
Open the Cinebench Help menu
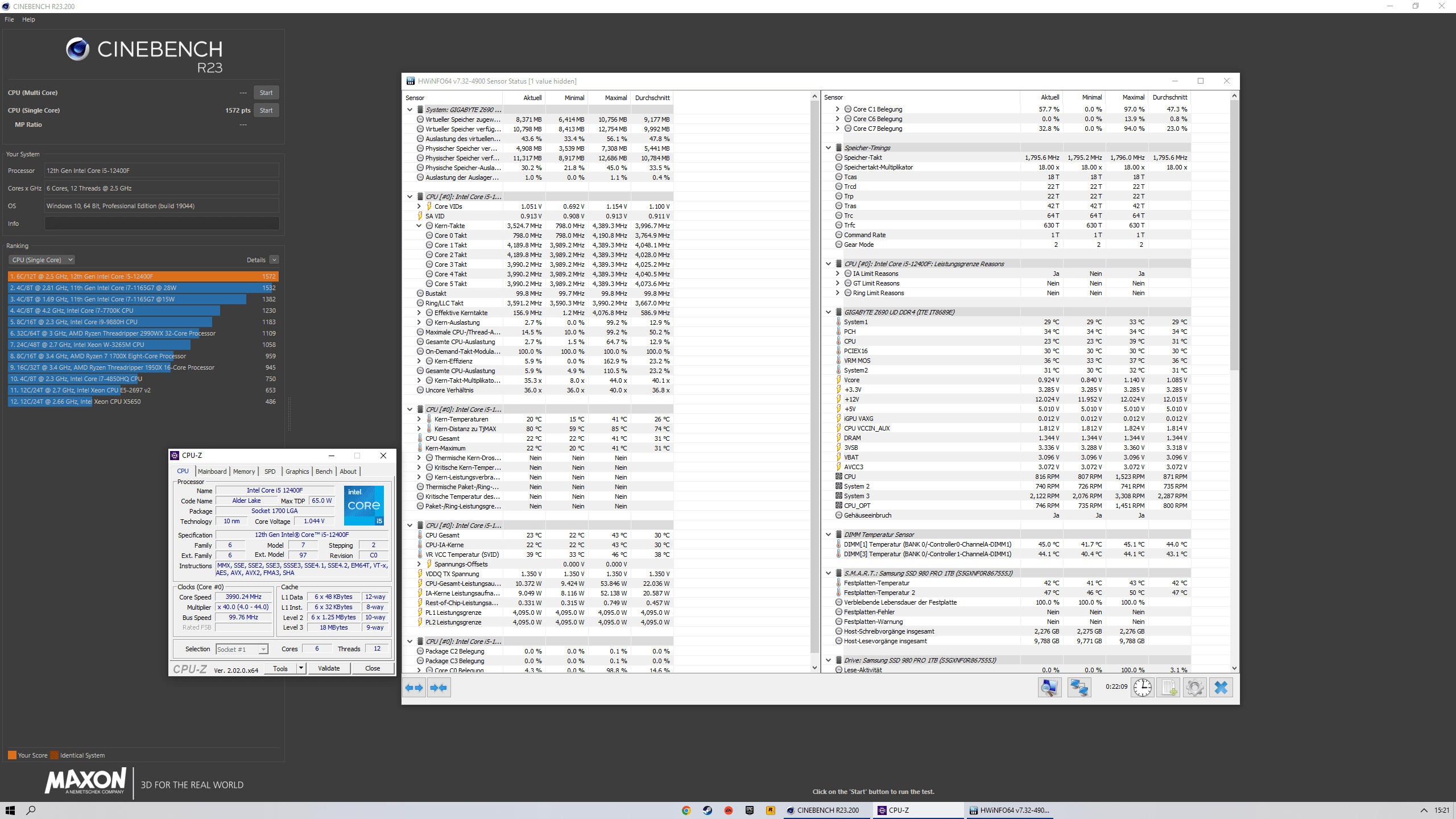28,19
